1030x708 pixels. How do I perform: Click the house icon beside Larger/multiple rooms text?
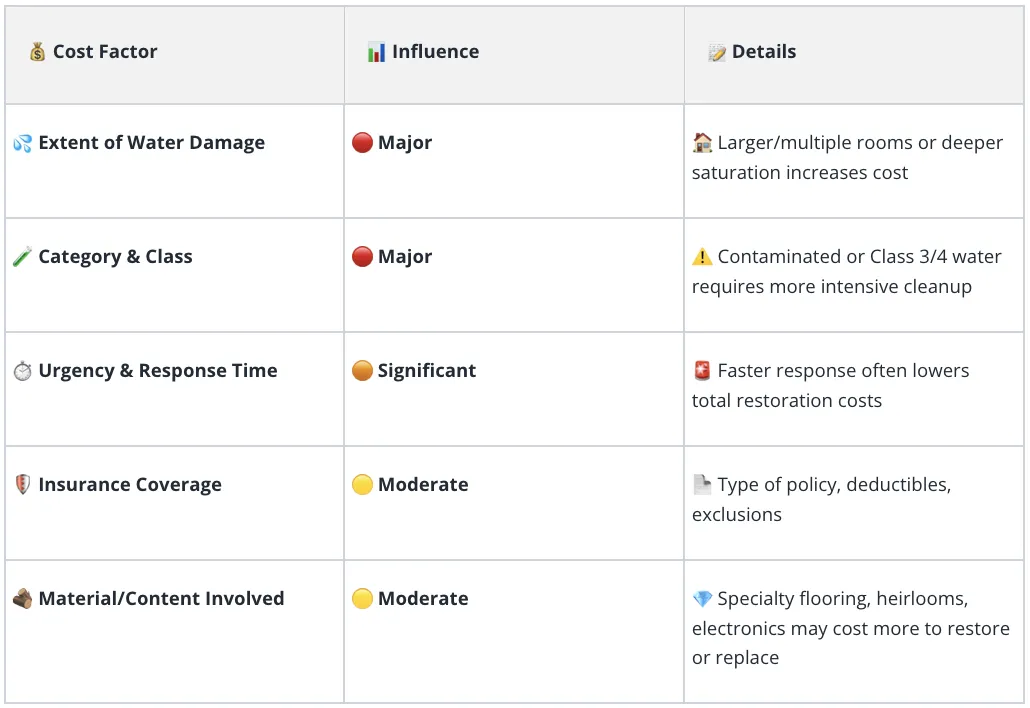coord(702,143)
